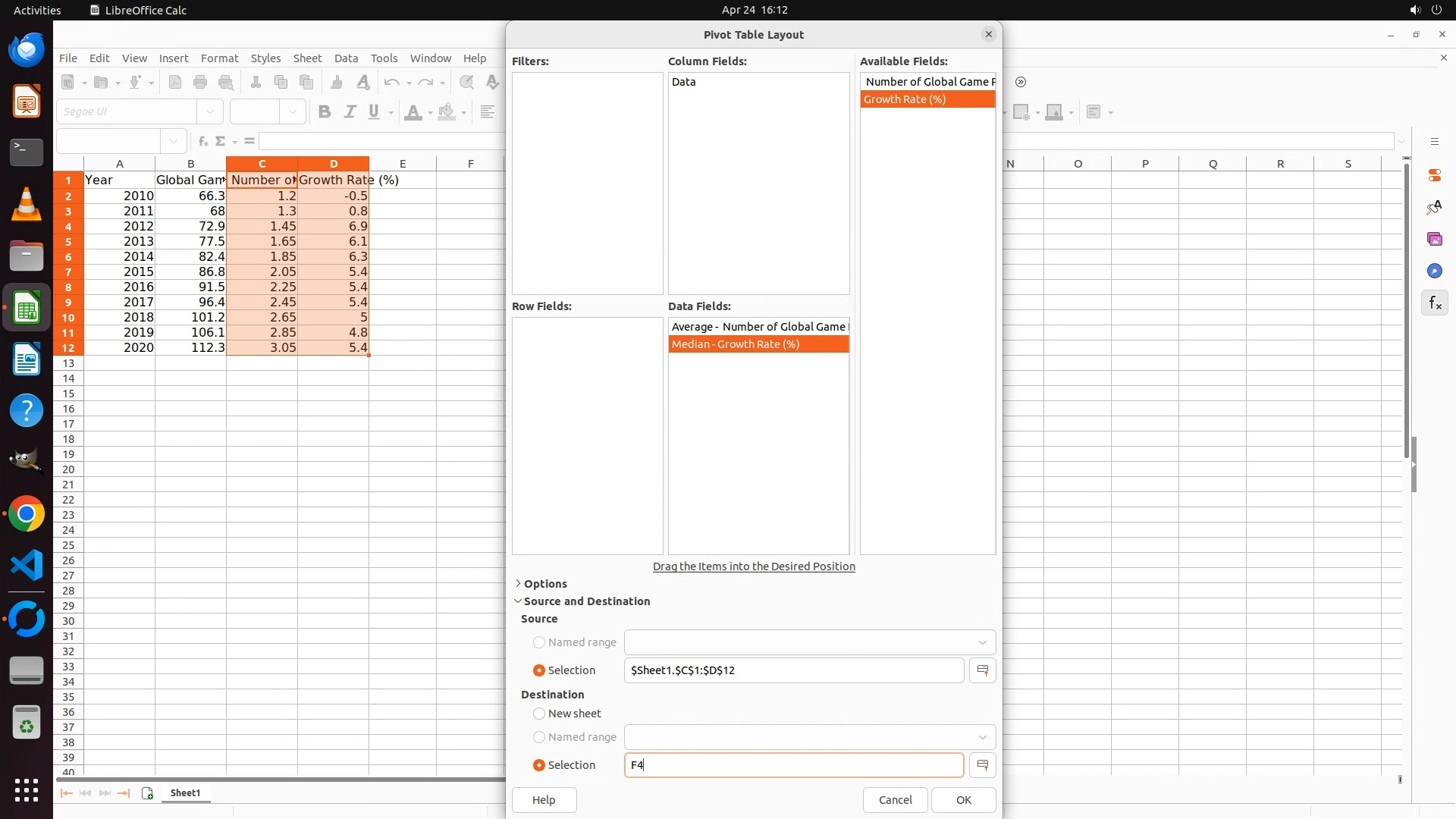Click the Cancel button
Screen dimensions: 1456x819
point(895,800)
